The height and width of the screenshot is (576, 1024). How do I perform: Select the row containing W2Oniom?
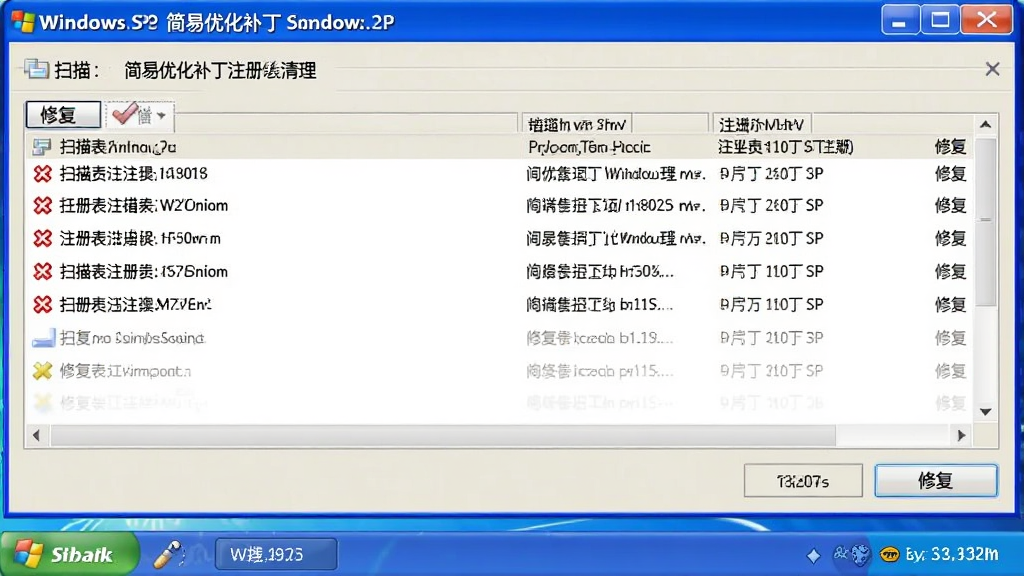[x=500, y=206]
